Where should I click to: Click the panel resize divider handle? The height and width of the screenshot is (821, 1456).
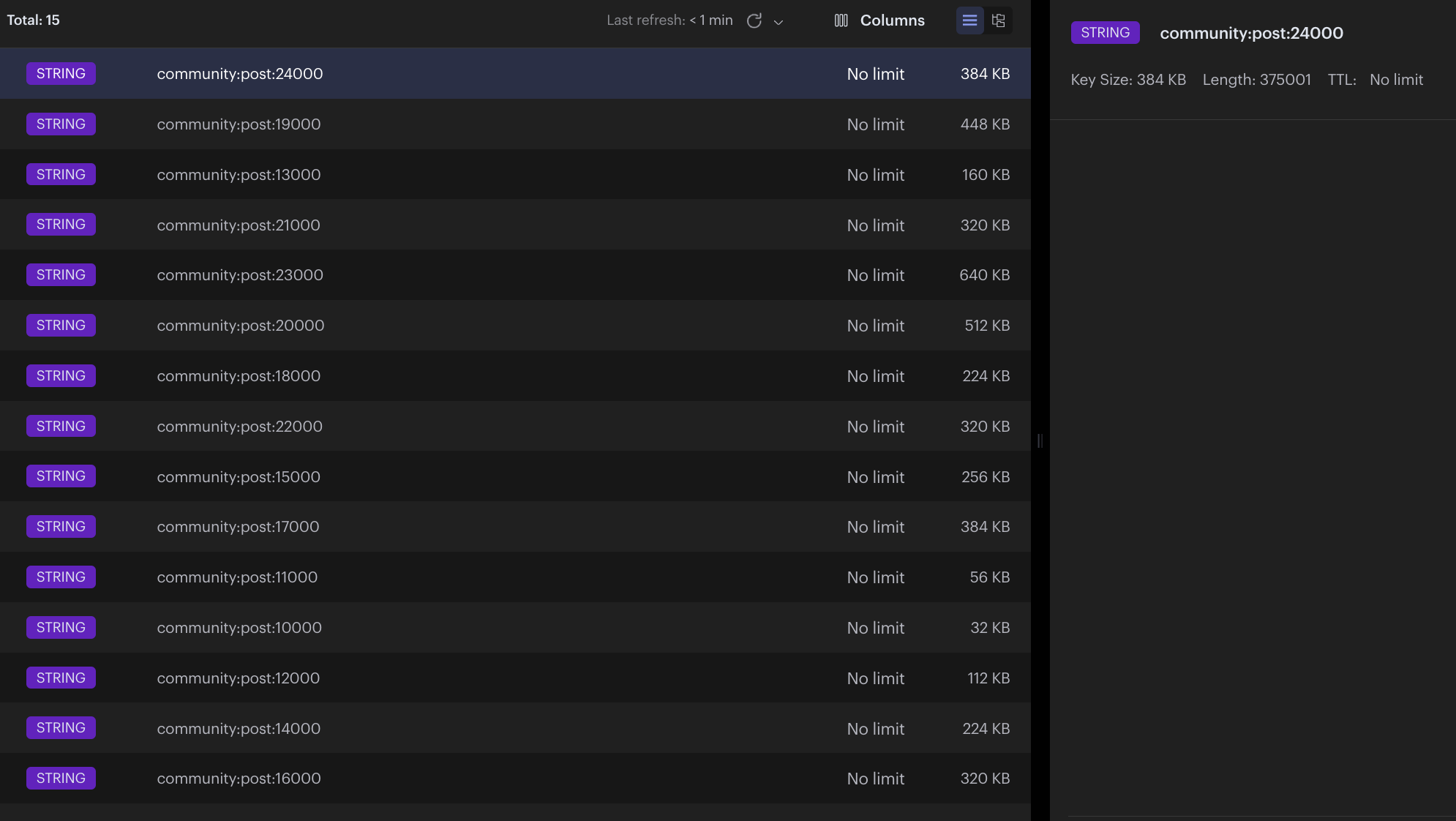1040,441
